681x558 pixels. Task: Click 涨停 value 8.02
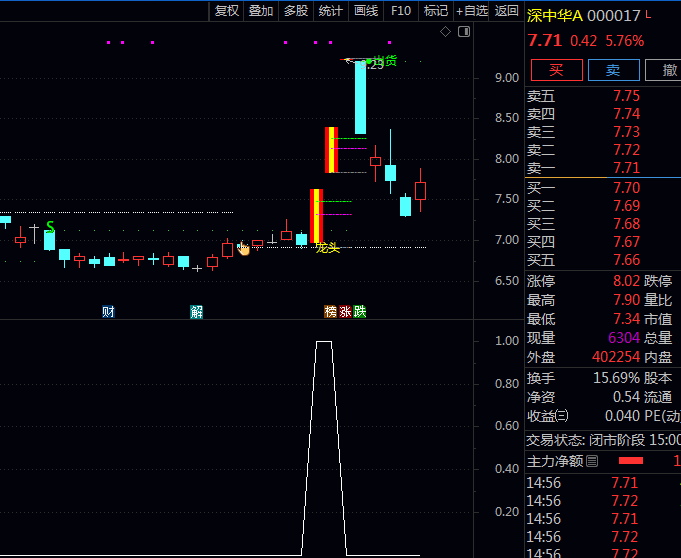pyautogui.click(x=626, y=281)
